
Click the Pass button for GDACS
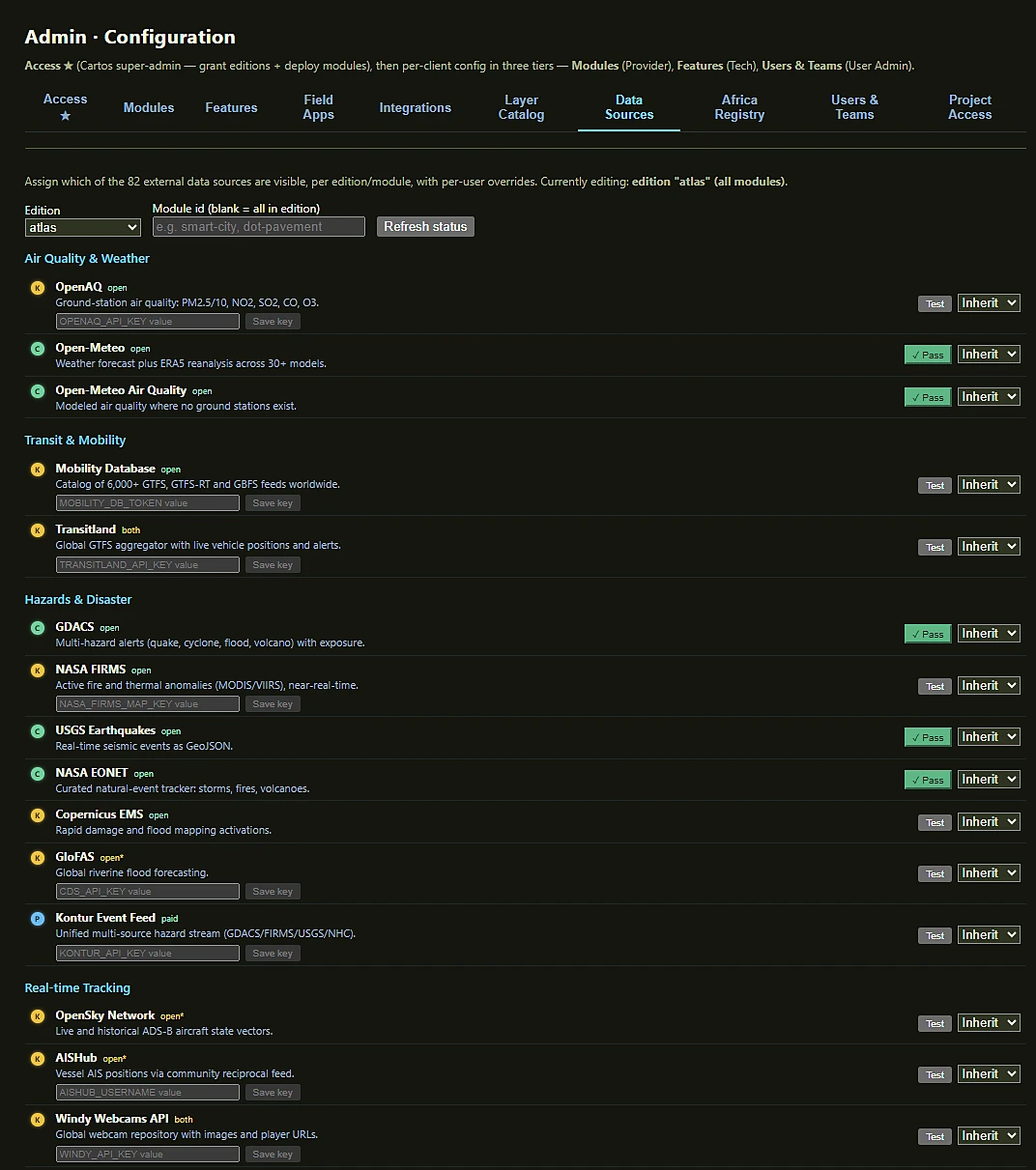tap(928, 634)
